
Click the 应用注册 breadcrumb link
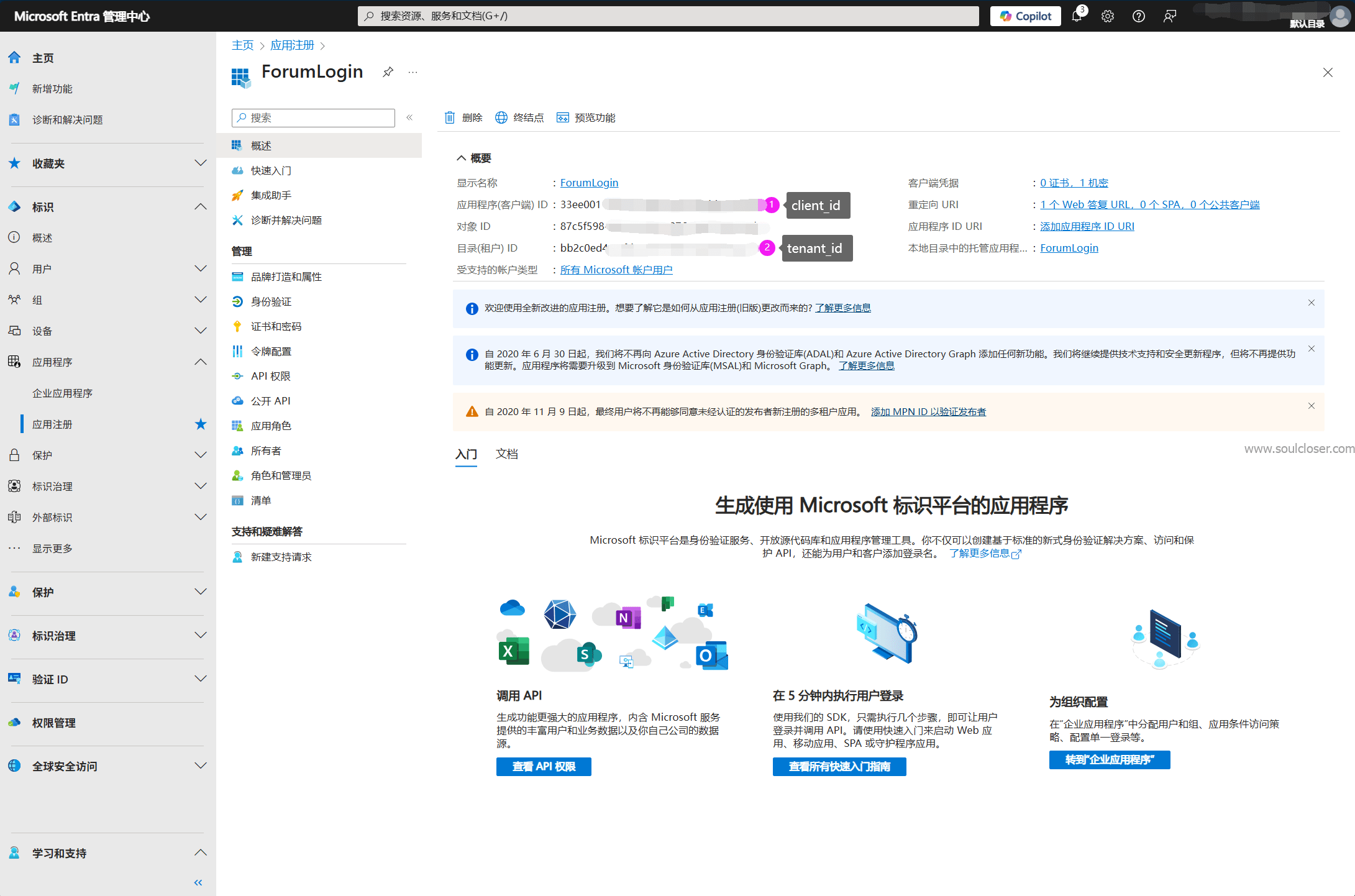click(292, 45)
